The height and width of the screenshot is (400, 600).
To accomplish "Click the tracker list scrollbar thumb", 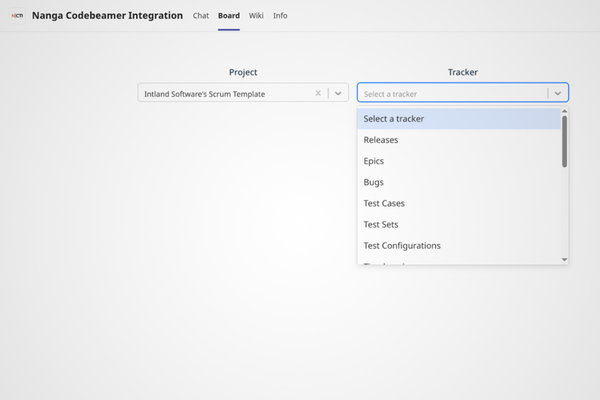I will (x=564, y=142).
